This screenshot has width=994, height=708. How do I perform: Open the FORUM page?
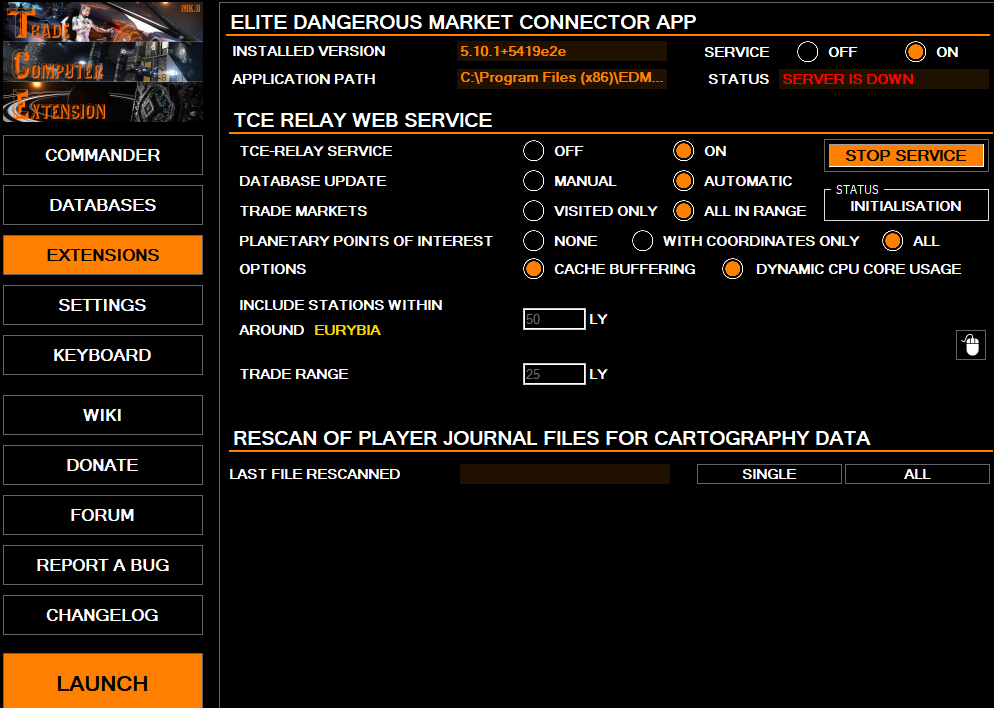click(x=103, y=515)
